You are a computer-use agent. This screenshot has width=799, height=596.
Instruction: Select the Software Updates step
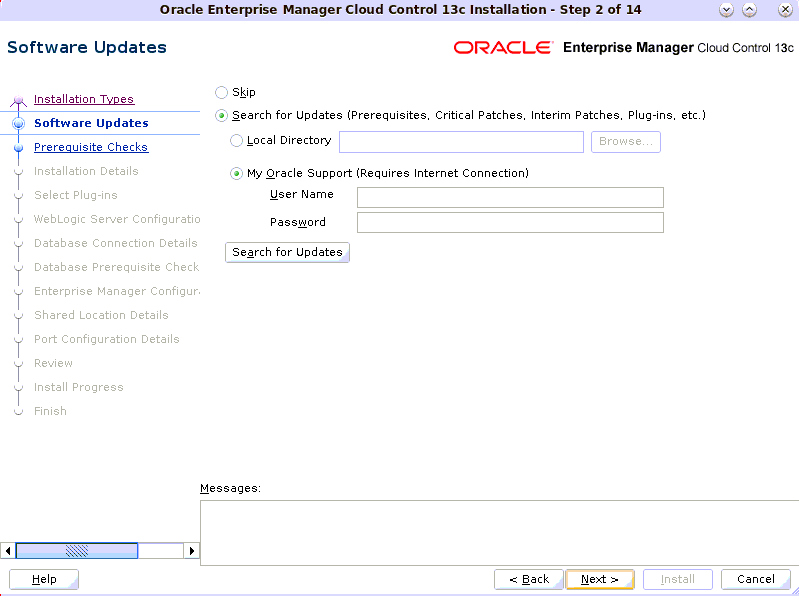pos(91,123)
